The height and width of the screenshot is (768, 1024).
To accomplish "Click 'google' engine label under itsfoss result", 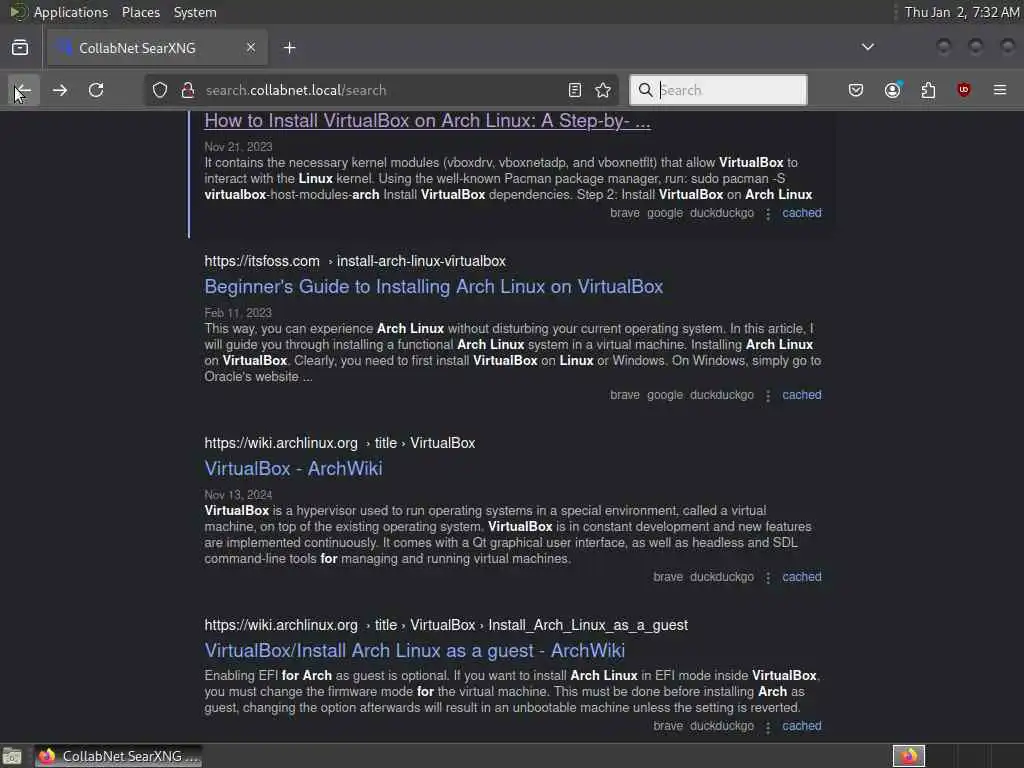I will coord(665,395).
